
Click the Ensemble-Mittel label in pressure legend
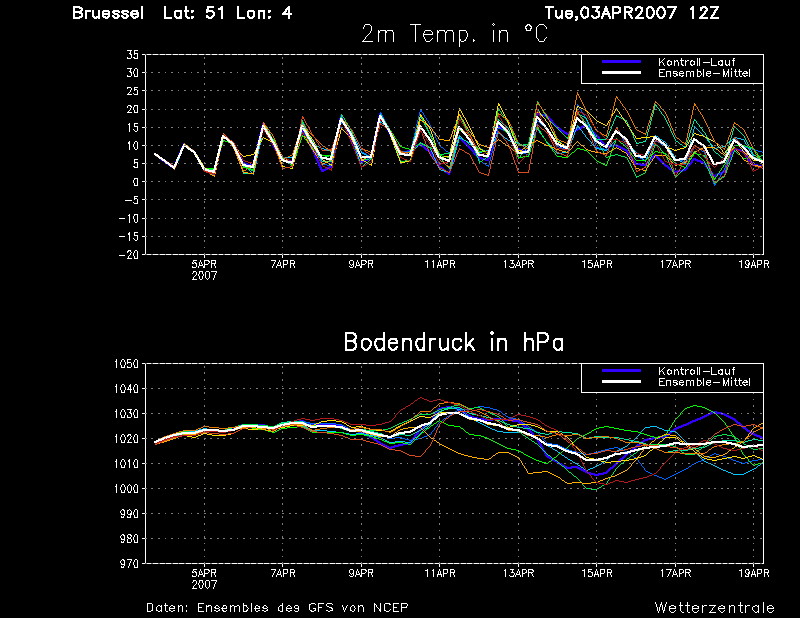704,382
